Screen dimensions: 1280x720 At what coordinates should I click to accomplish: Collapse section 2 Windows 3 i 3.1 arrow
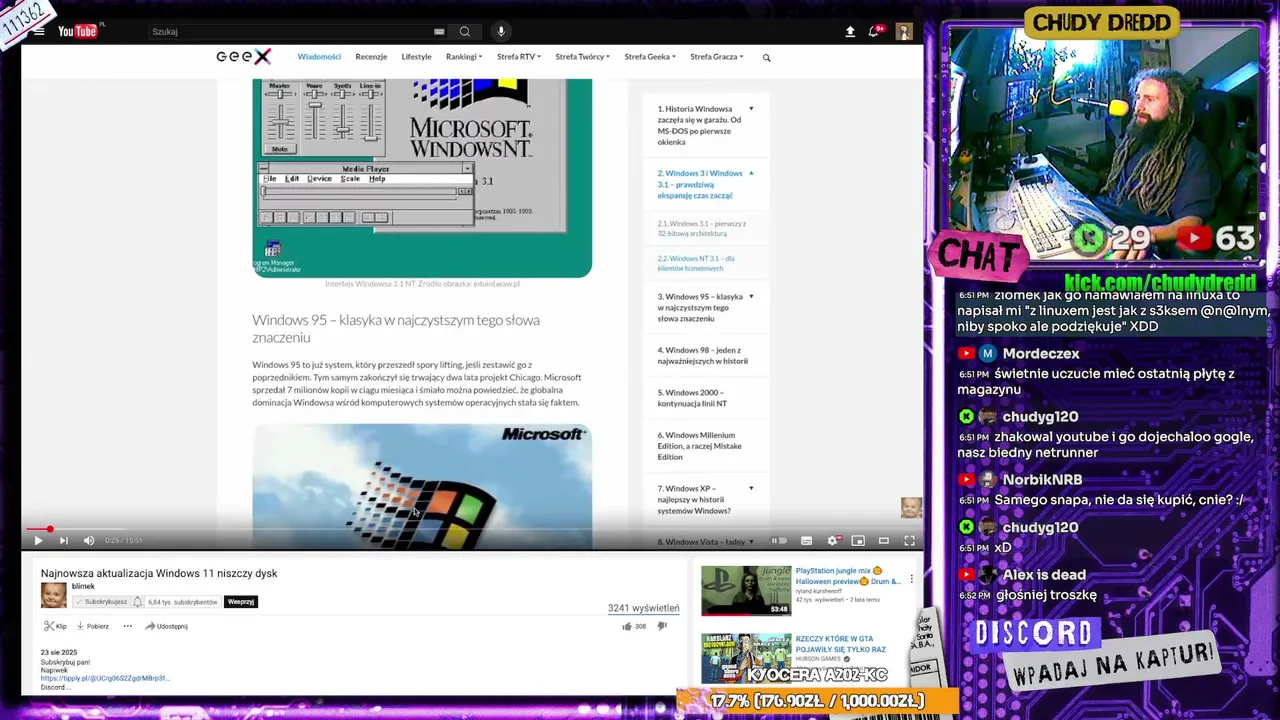tap(751, 173)
